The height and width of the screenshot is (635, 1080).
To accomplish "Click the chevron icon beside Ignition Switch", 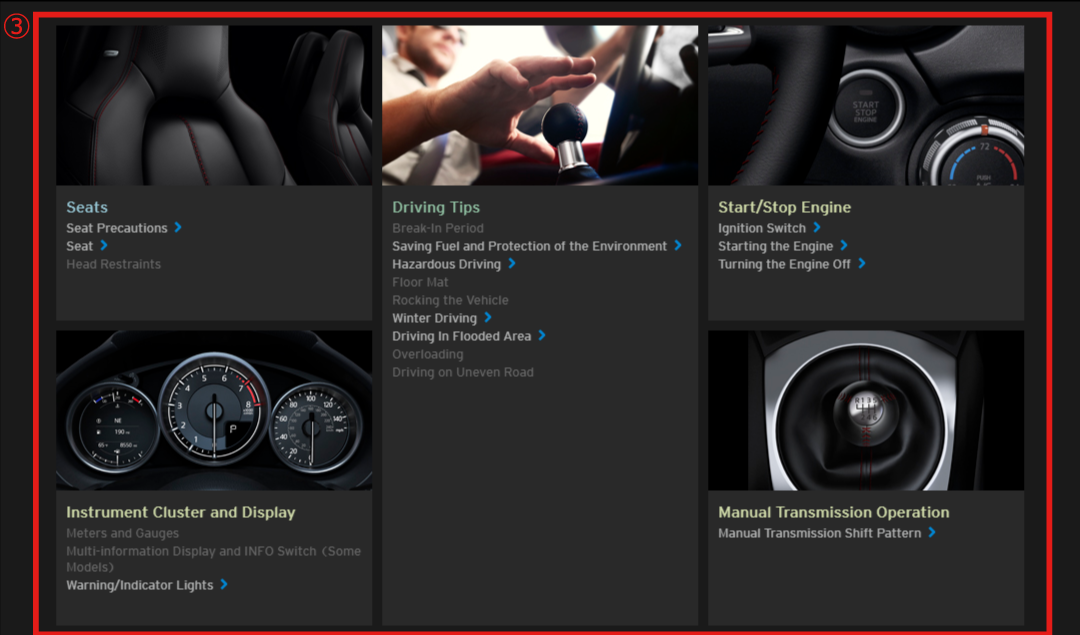I will [816, 228].
